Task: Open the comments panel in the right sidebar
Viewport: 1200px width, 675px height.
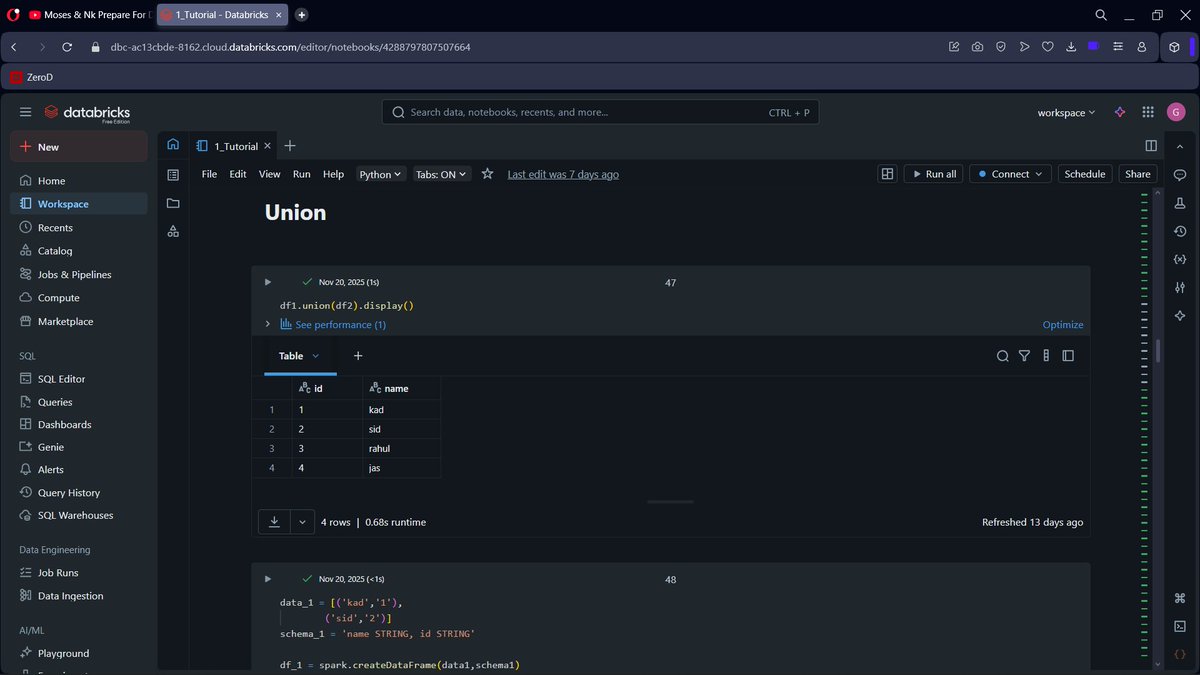Action: coord(1179,175)
